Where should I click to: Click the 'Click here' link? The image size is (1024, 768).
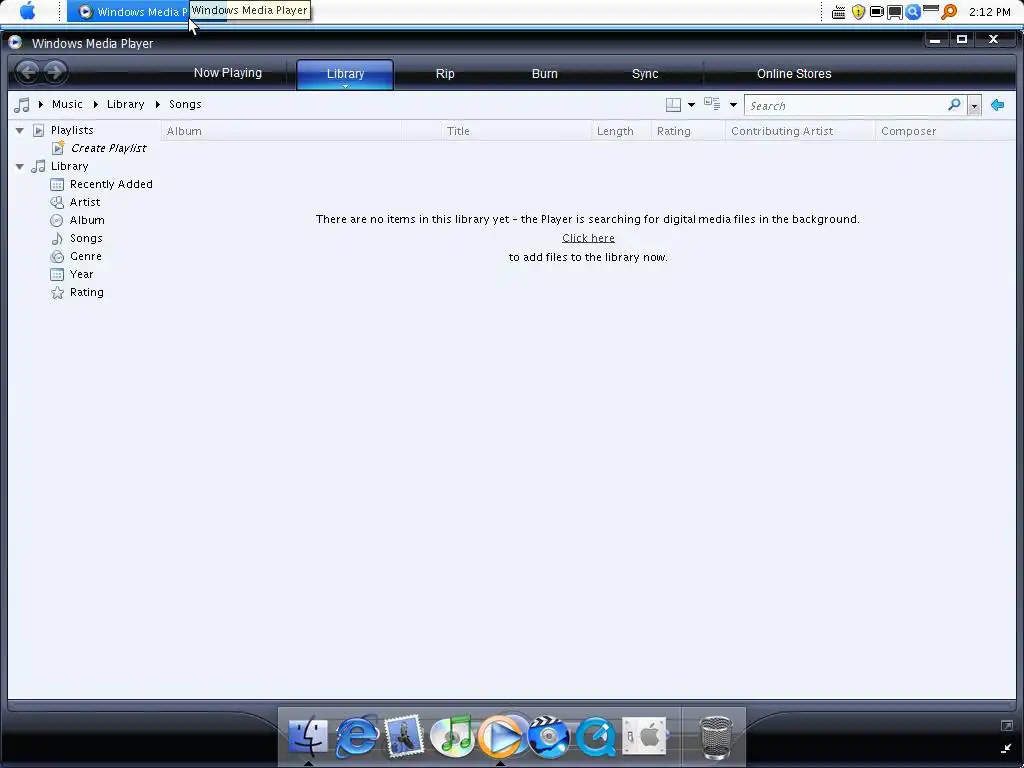[x=588, y=238]
